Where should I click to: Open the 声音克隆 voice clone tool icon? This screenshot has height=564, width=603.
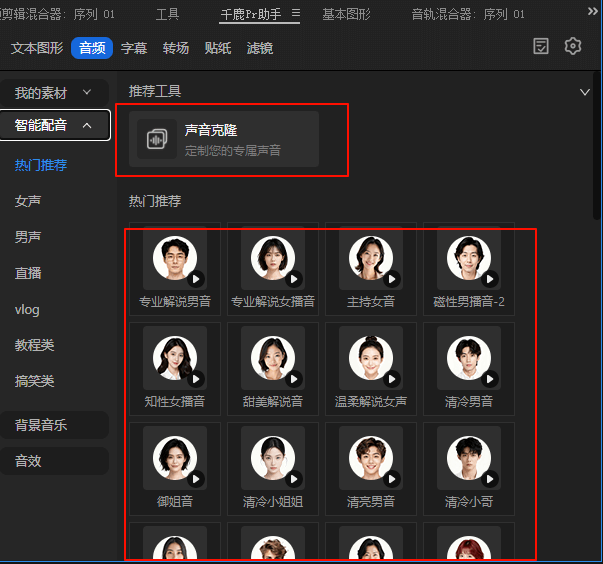157,139
